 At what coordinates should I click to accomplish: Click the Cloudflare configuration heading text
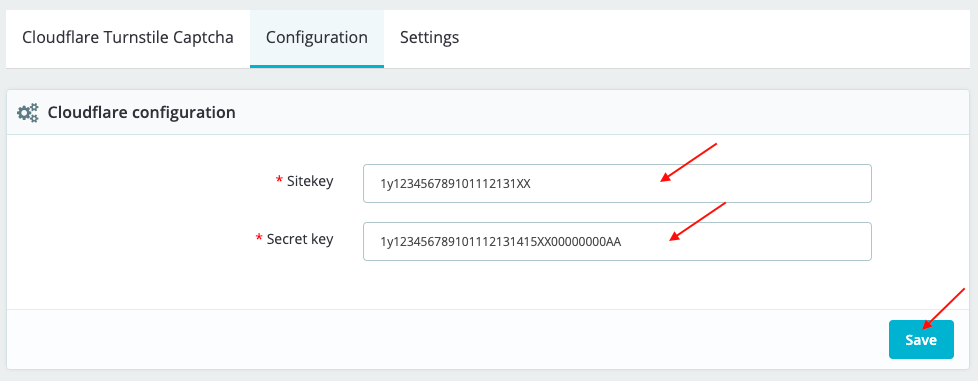pos(142,113)
